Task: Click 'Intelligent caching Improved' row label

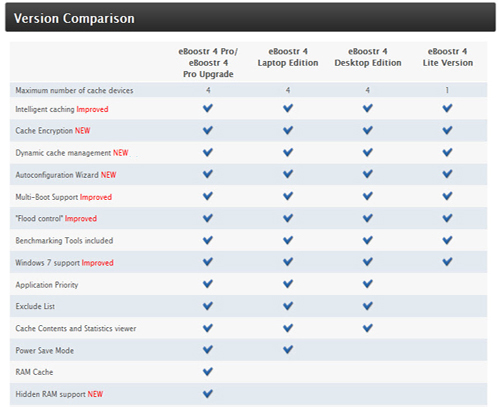Action: pos(62,109)
